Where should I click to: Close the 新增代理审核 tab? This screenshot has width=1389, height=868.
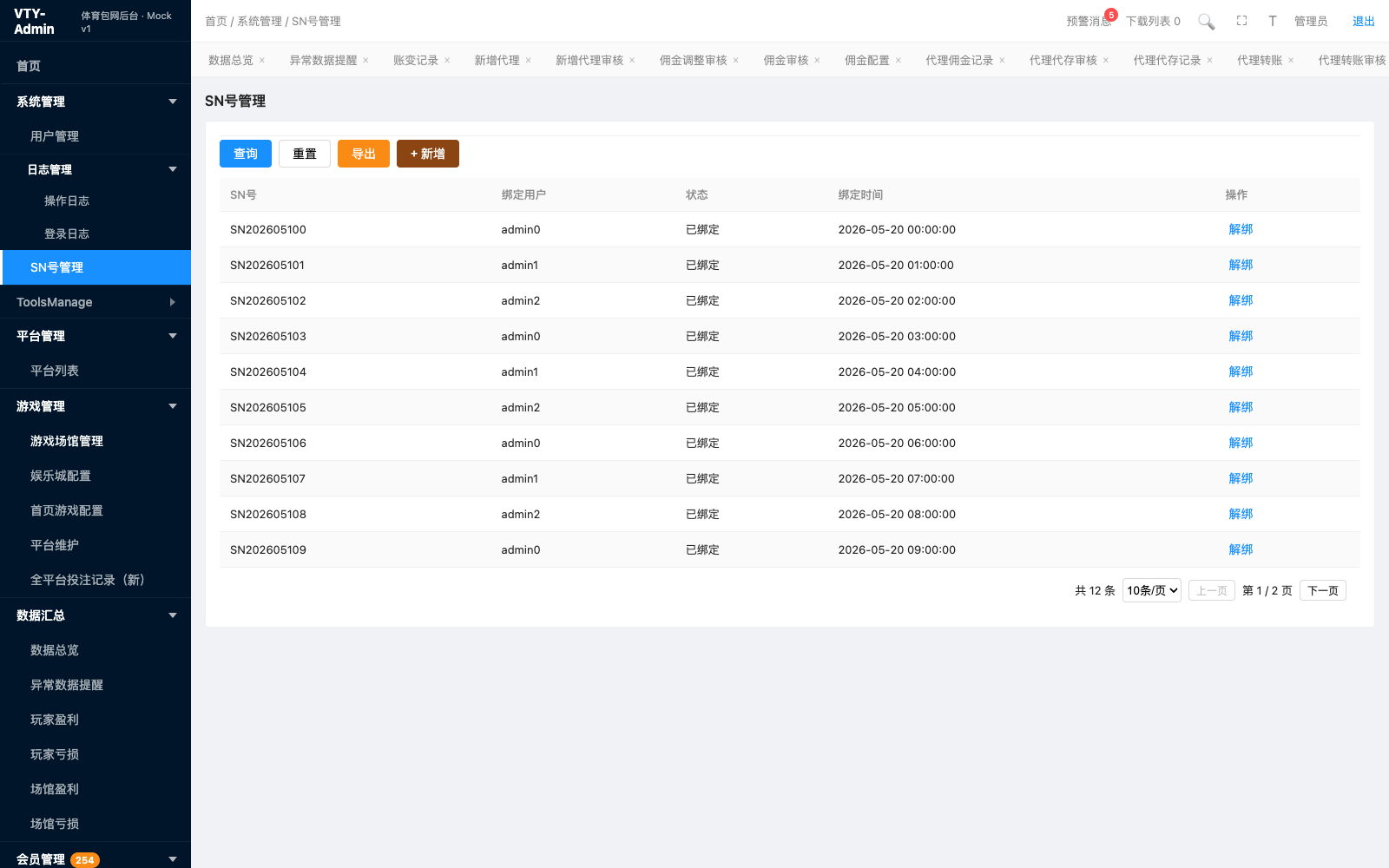pos(632,61)
